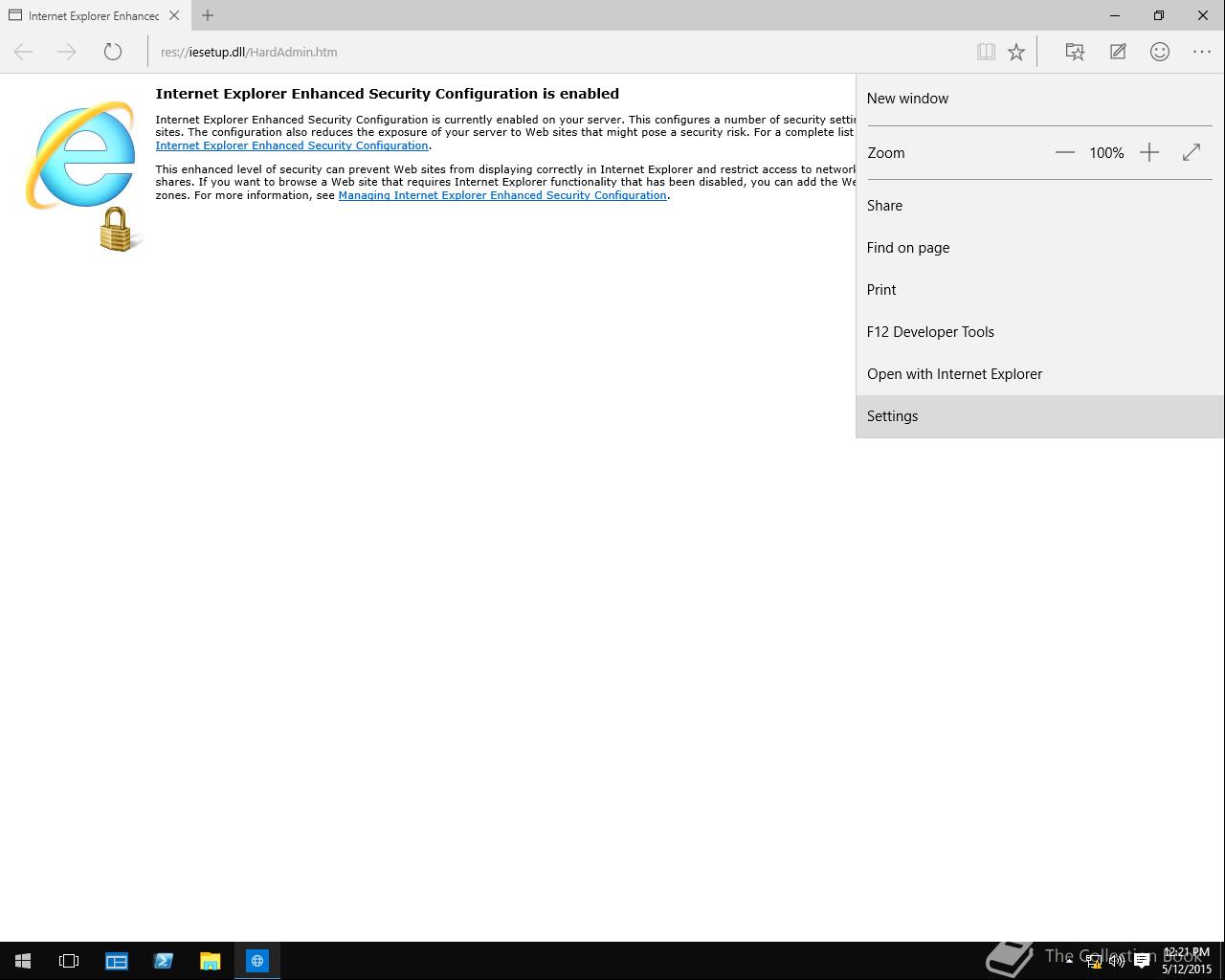Open Managing Internet Explorer Enhanced Security link
Screen dimensions: 1225x980
pyautogui.click(x=502, y=195)
